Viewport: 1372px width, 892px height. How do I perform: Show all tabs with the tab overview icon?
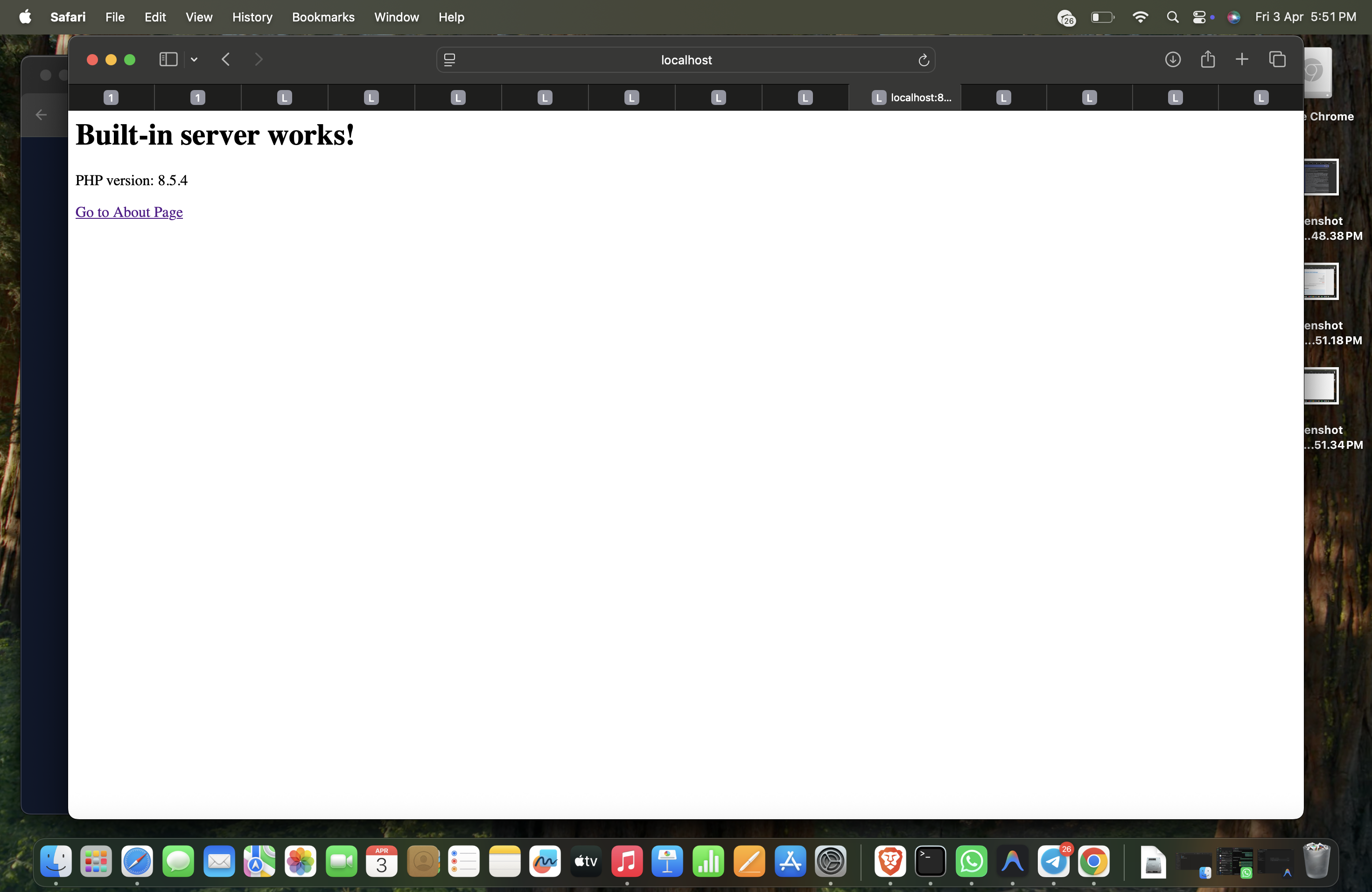(x=1277, y=59)
